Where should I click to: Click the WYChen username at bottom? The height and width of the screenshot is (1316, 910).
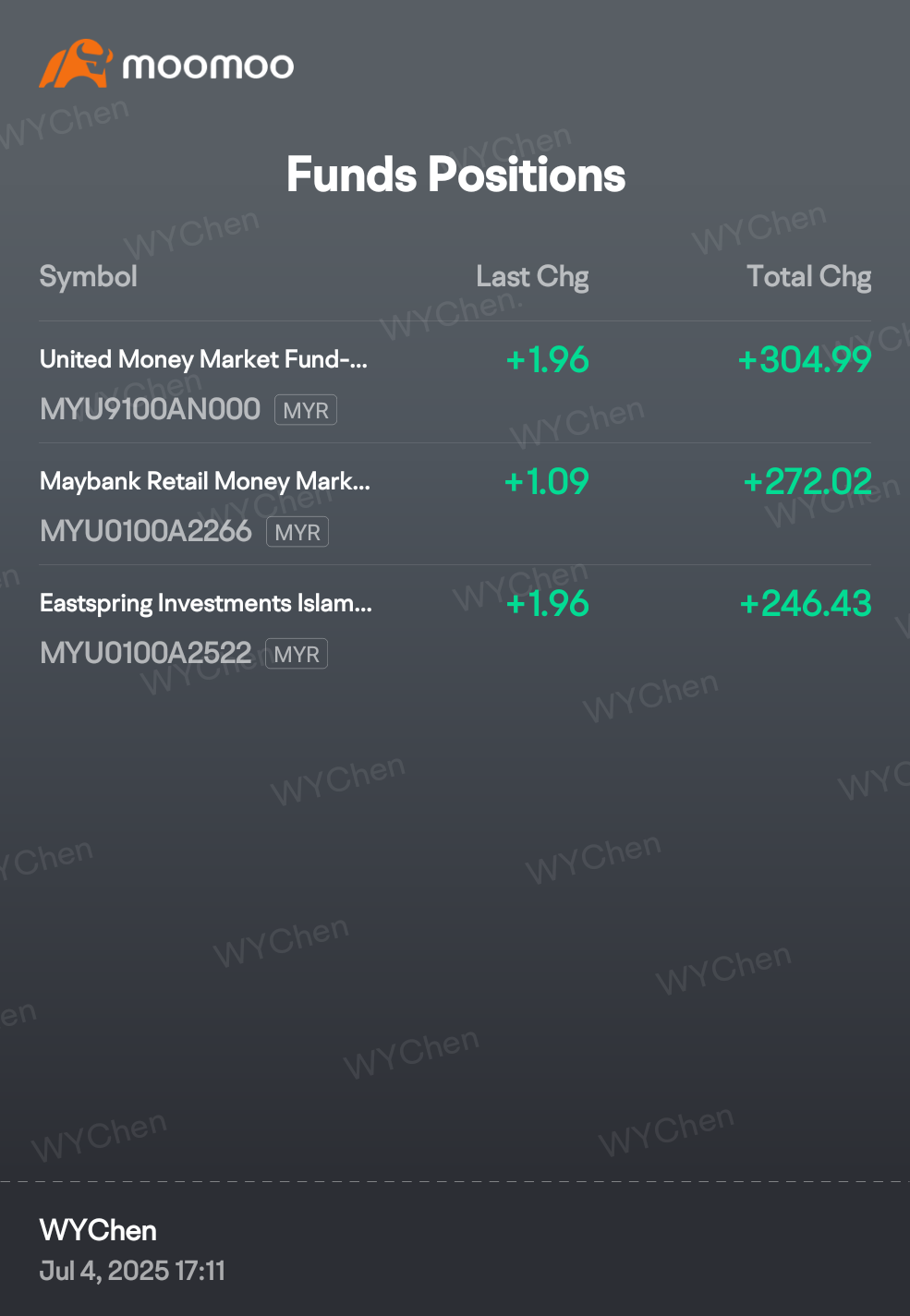point(98,1230)
